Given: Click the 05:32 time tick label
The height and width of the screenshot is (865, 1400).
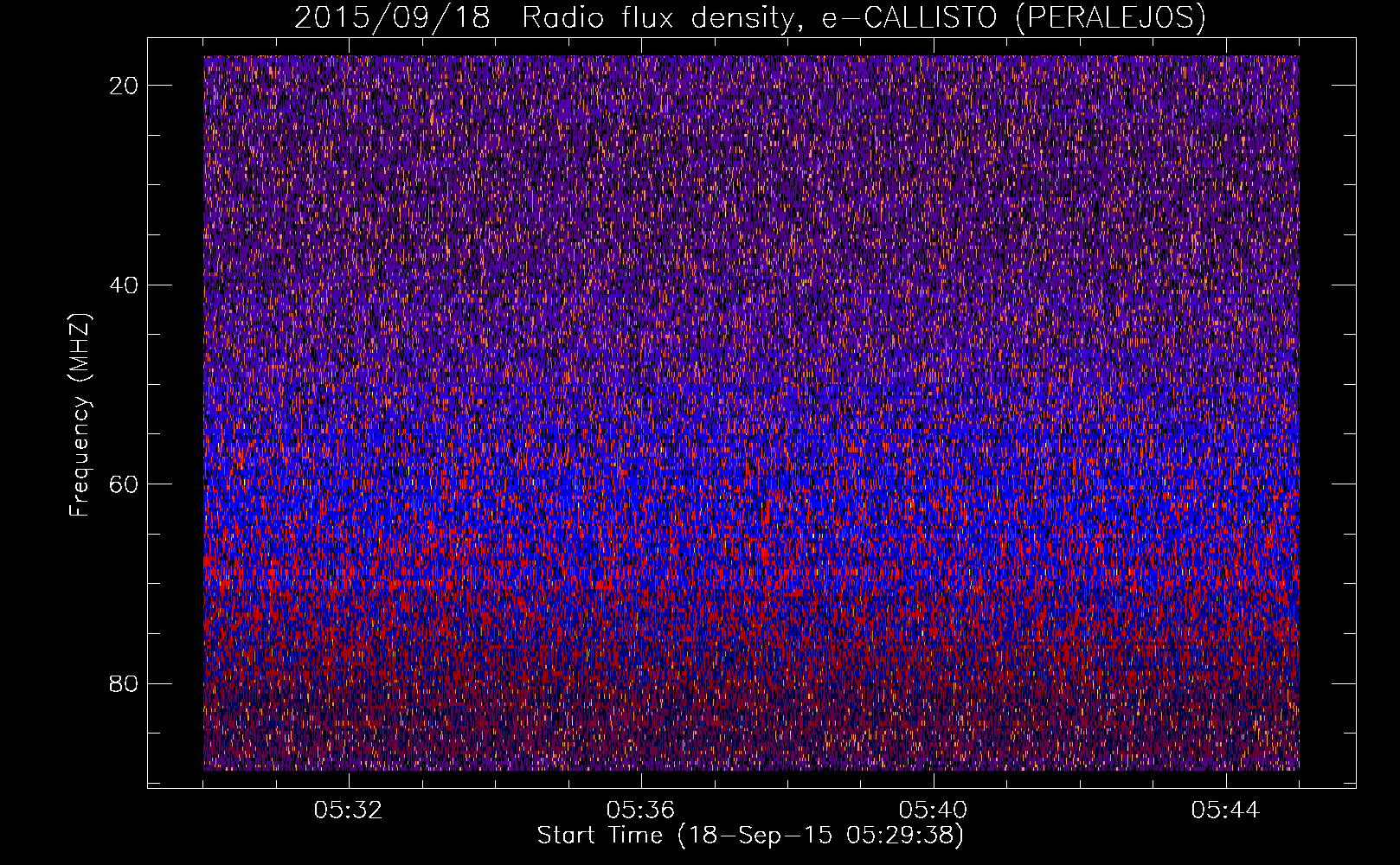Looking at the screenshot, I should pyautogui.click(x=349, y=811).
